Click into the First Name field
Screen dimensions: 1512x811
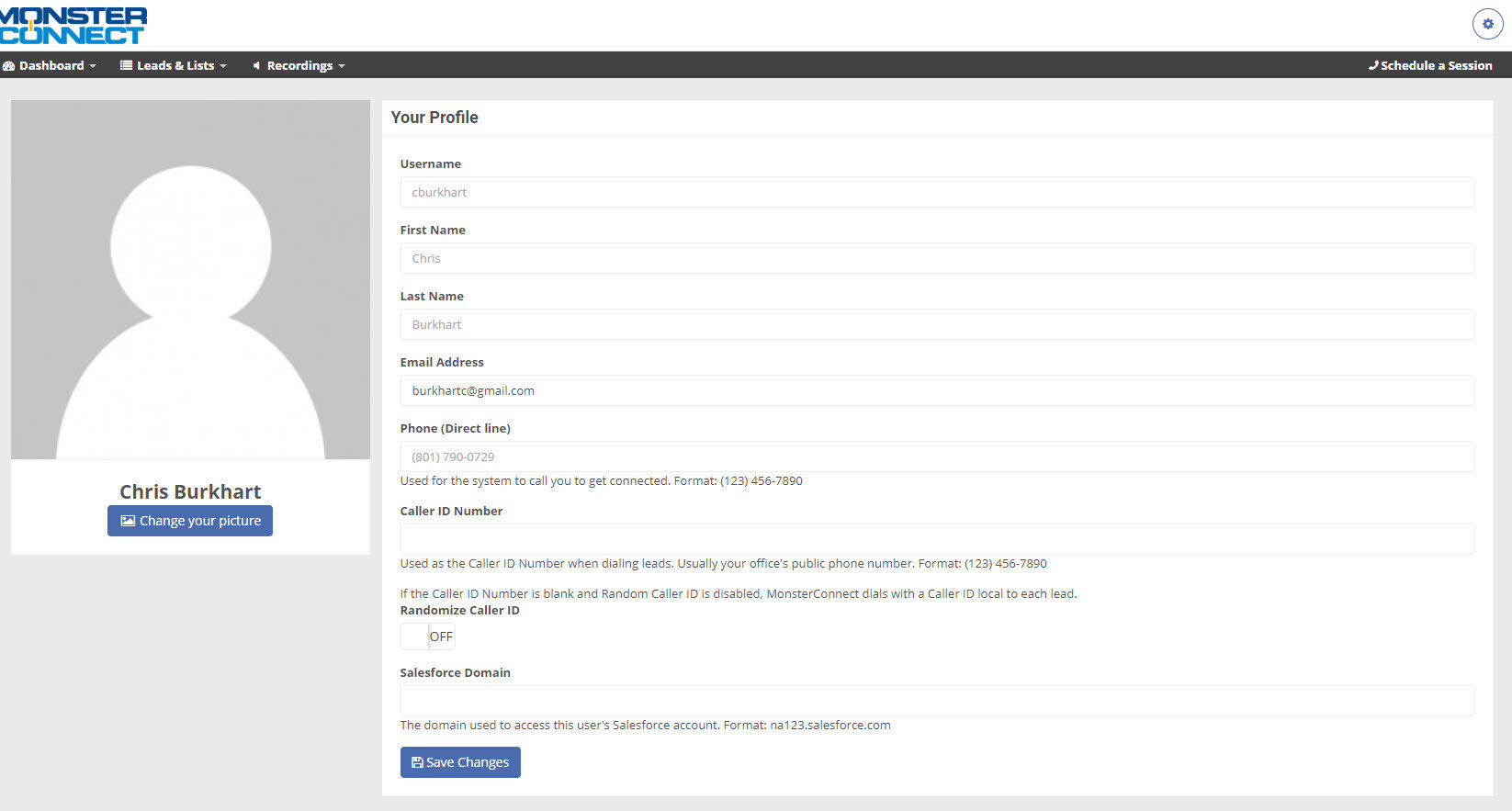click(x=937, y=258)
